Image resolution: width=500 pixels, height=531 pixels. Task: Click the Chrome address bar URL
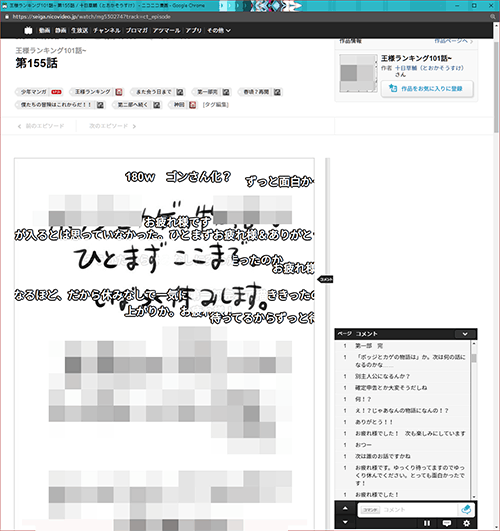(91, 17)
